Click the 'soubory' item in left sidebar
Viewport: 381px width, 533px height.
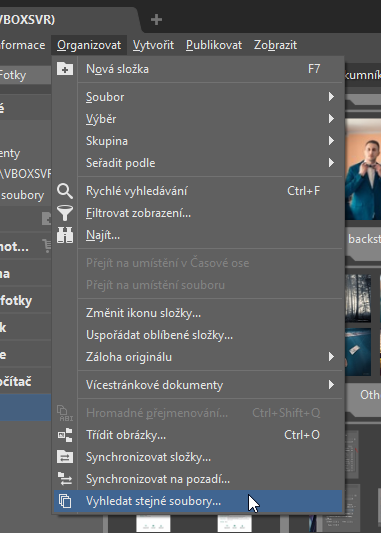[22, 195]
